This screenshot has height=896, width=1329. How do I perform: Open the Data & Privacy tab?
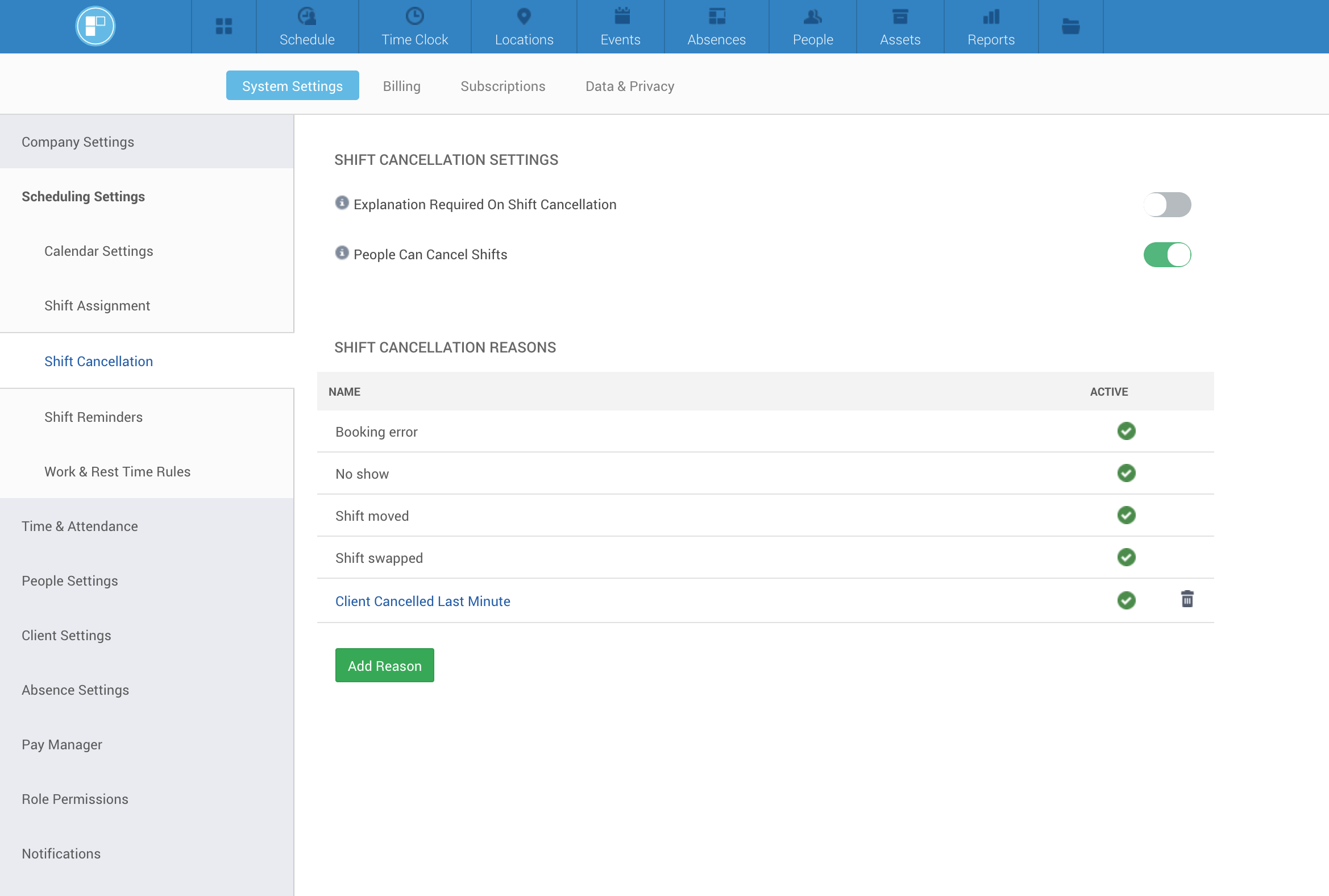(629, 86)
